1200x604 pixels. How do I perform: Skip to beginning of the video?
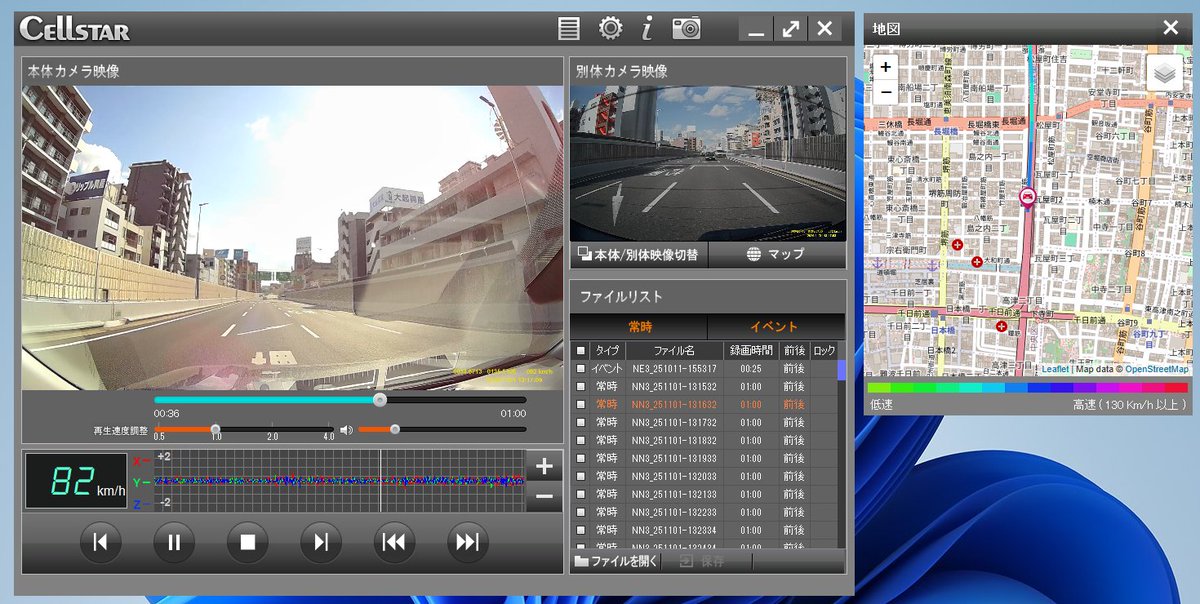tap(100, 542)
